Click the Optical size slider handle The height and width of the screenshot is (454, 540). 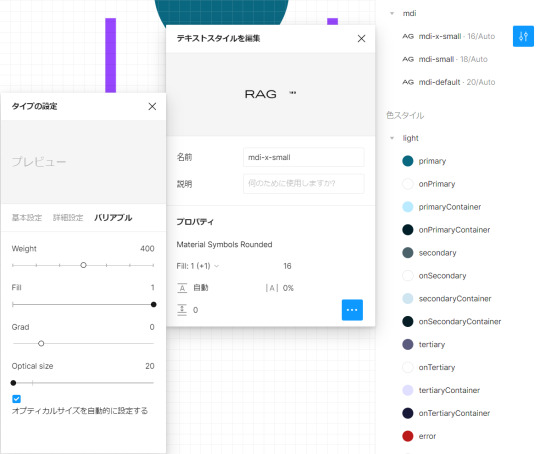pos(13,383)
